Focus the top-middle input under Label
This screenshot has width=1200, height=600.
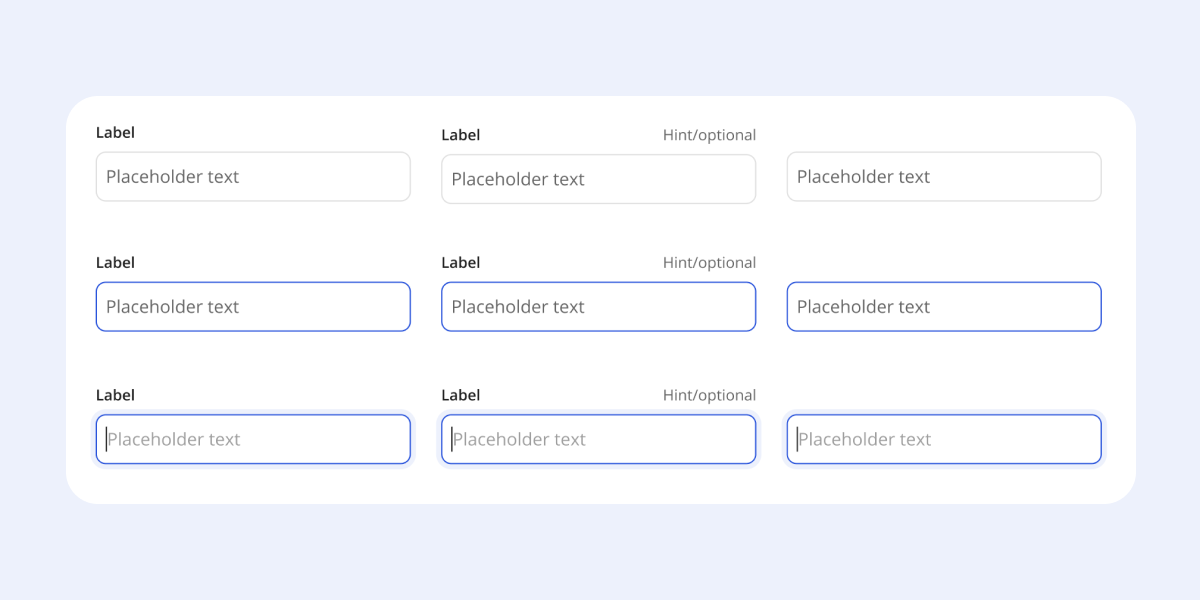pos(598,179)
